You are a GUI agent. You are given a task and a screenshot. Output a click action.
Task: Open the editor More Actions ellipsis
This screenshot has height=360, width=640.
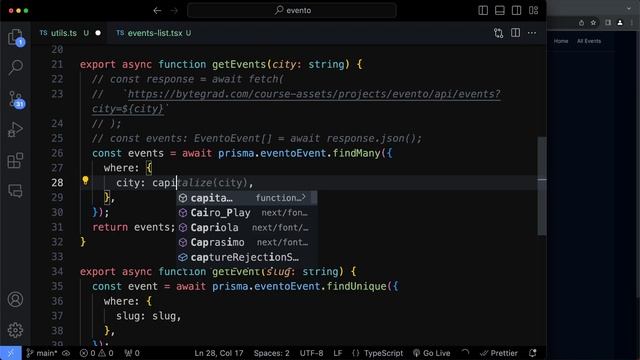tap(532, 33)
